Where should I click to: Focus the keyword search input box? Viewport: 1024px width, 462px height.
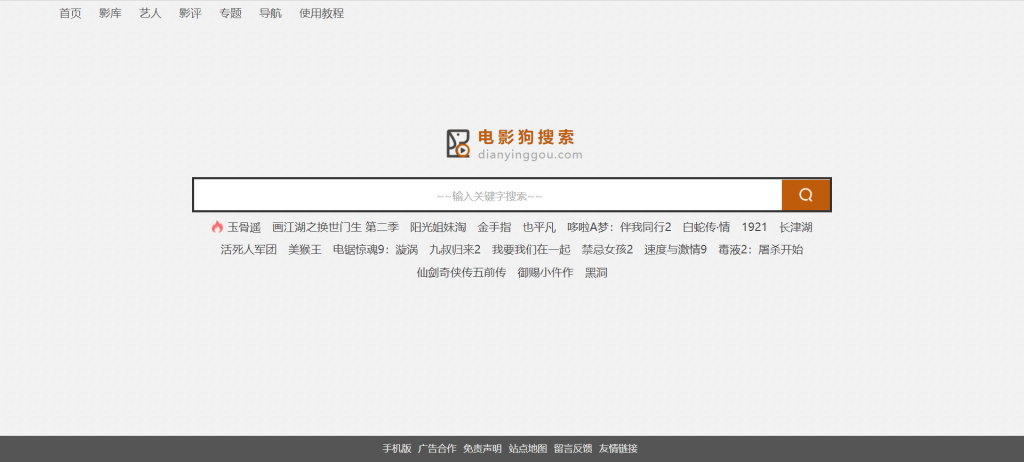pyautogui.click(x=488, y=195)
